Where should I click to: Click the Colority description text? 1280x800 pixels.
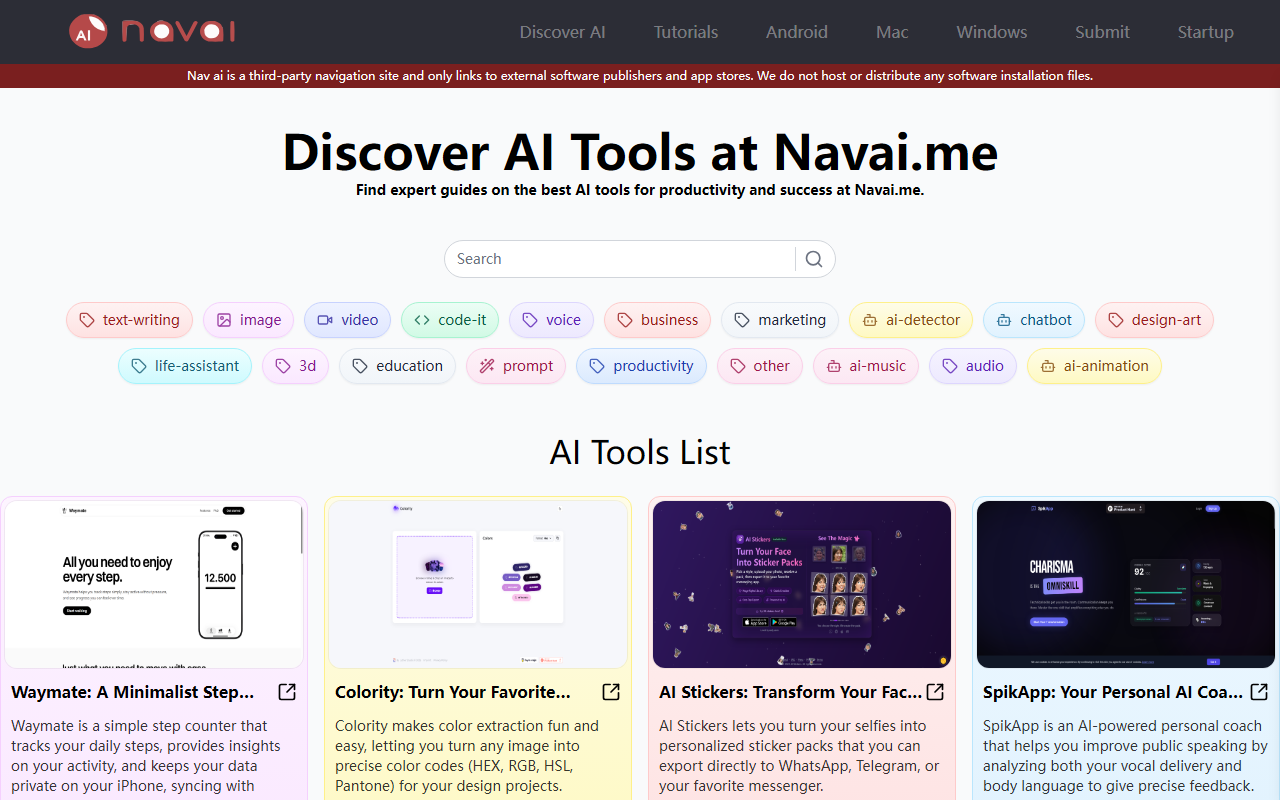[x=468, y=757]
